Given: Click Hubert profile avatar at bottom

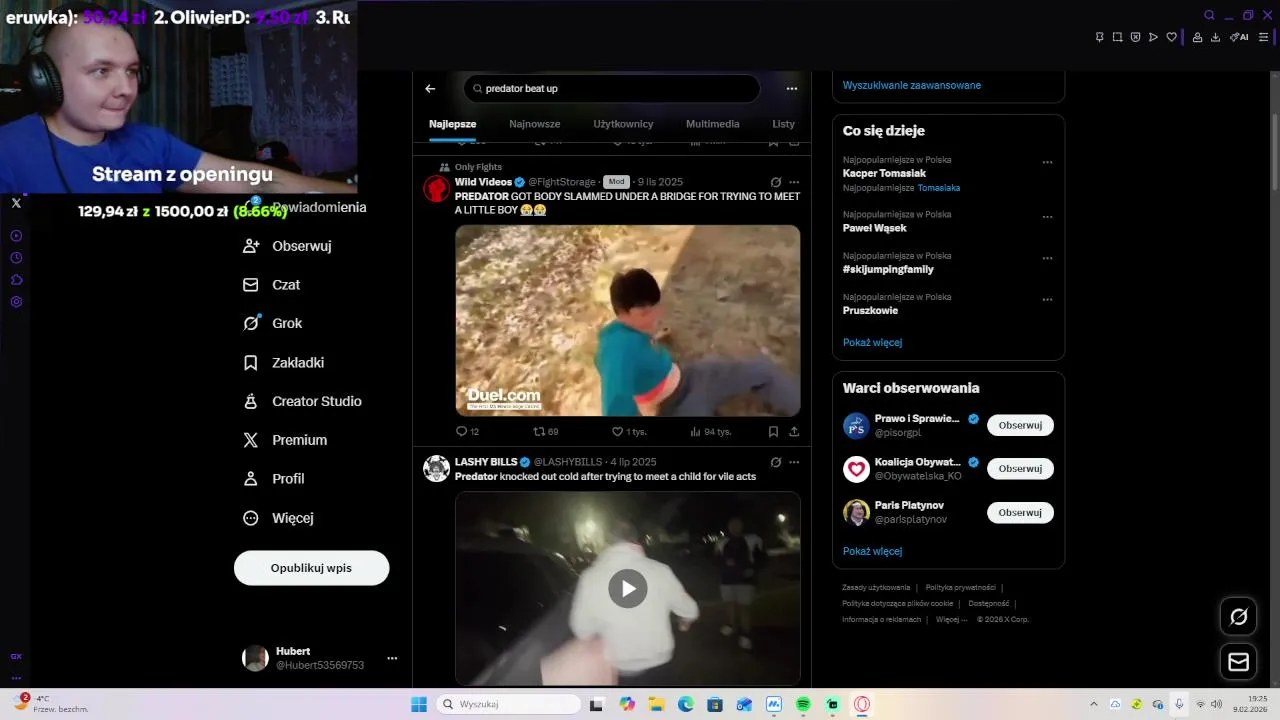Looking at the screenshot, I should [256, 658].
